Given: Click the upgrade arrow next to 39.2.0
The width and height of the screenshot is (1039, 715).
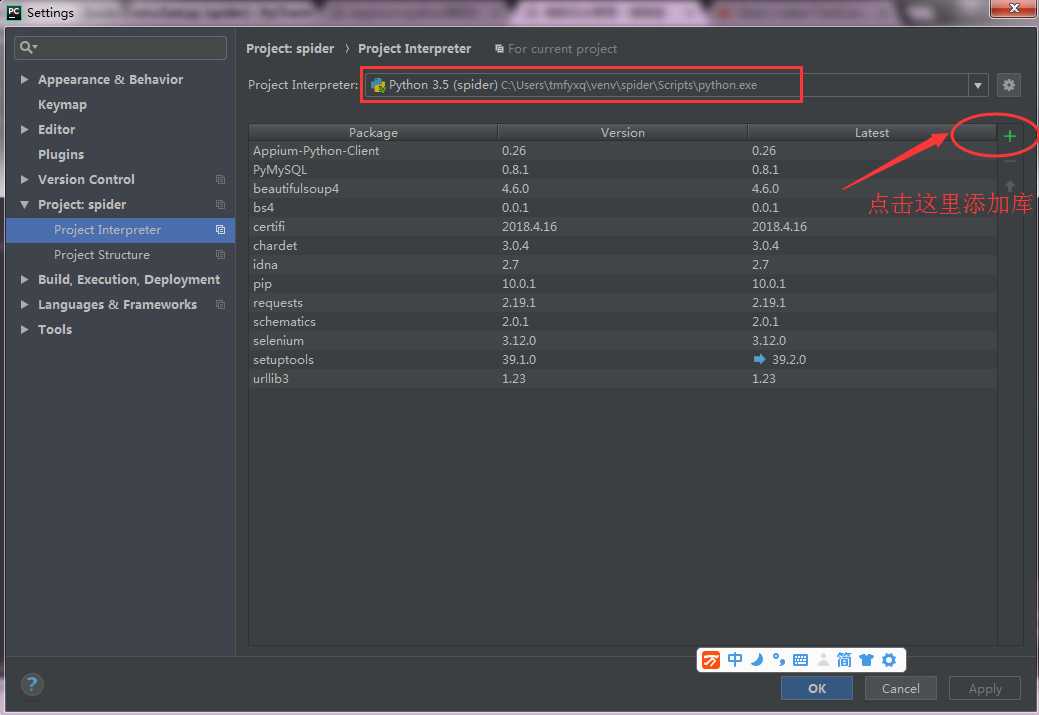Looking at the screenshot, I should (x=759, y=359).
